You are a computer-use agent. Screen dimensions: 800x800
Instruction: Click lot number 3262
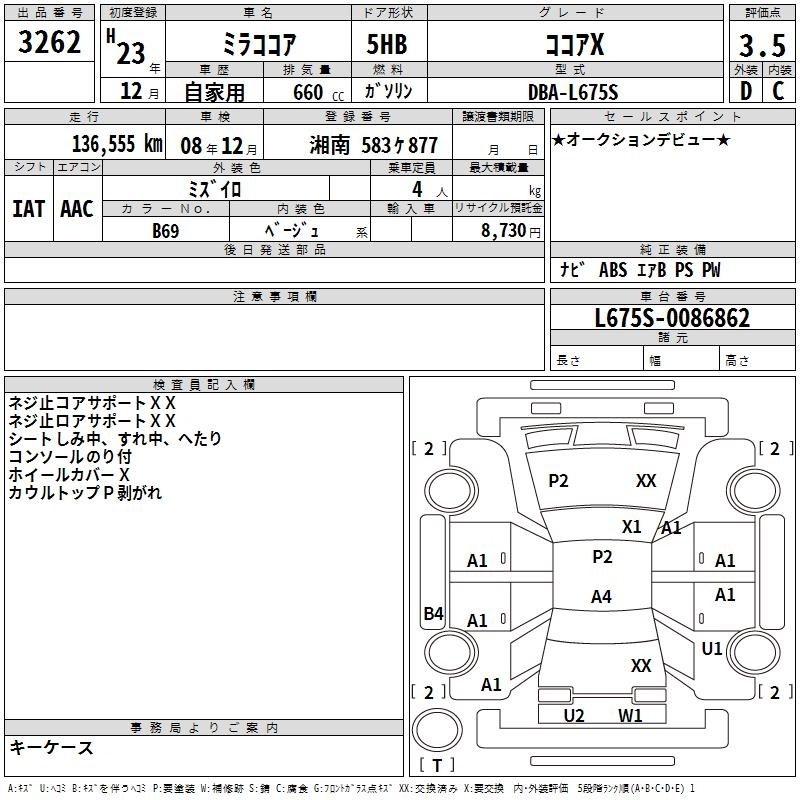tap(50, 44)
